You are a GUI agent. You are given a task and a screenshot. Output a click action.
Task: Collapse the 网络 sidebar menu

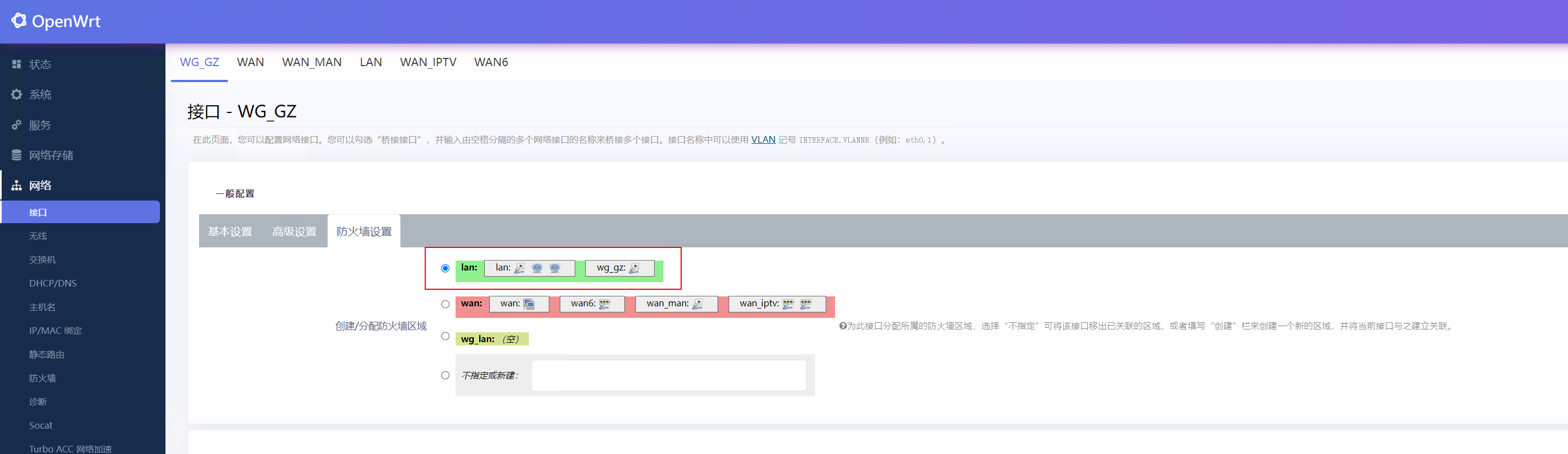[40, 185]
